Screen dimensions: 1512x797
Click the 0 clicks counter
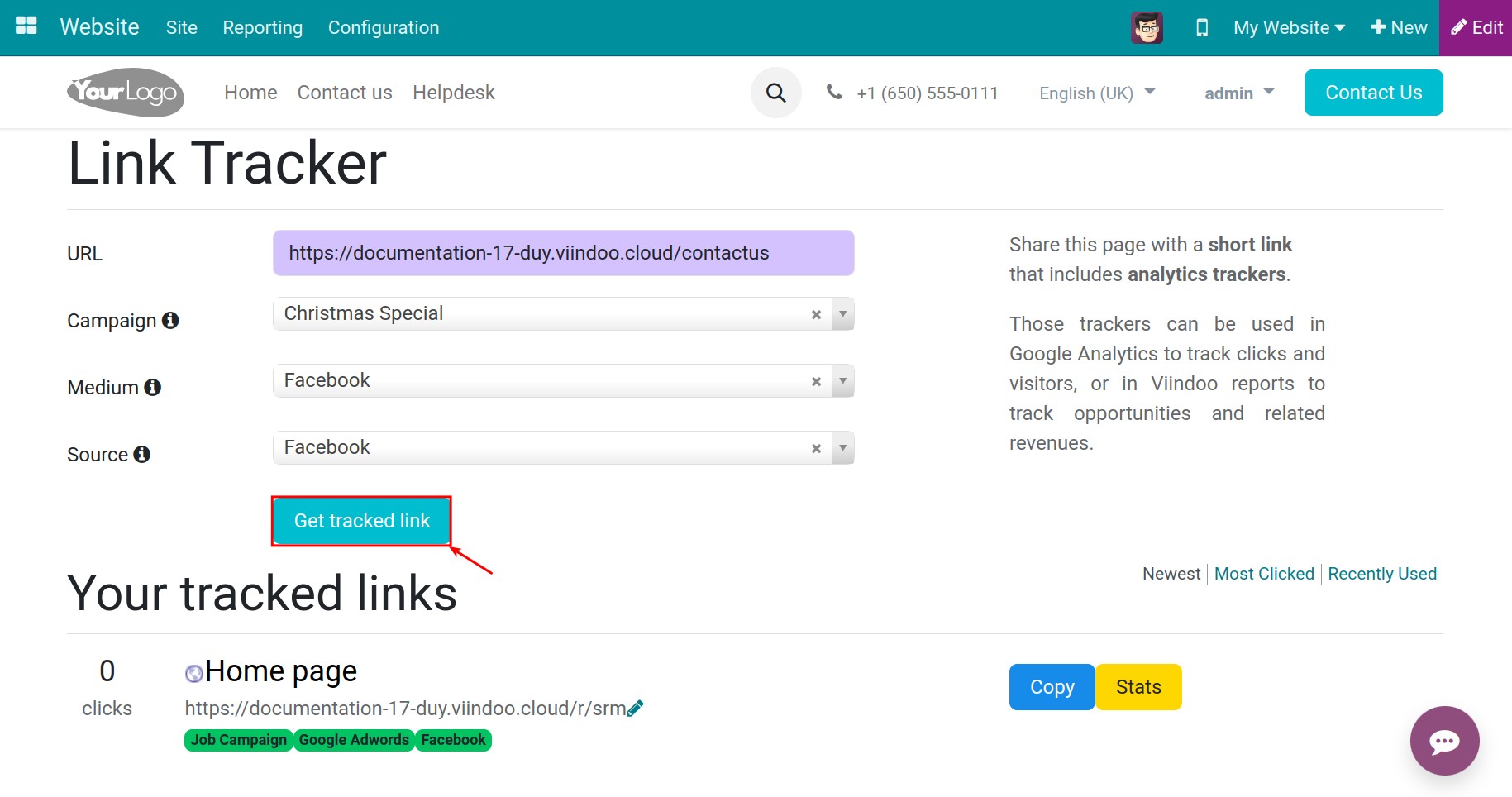[107, 687]
